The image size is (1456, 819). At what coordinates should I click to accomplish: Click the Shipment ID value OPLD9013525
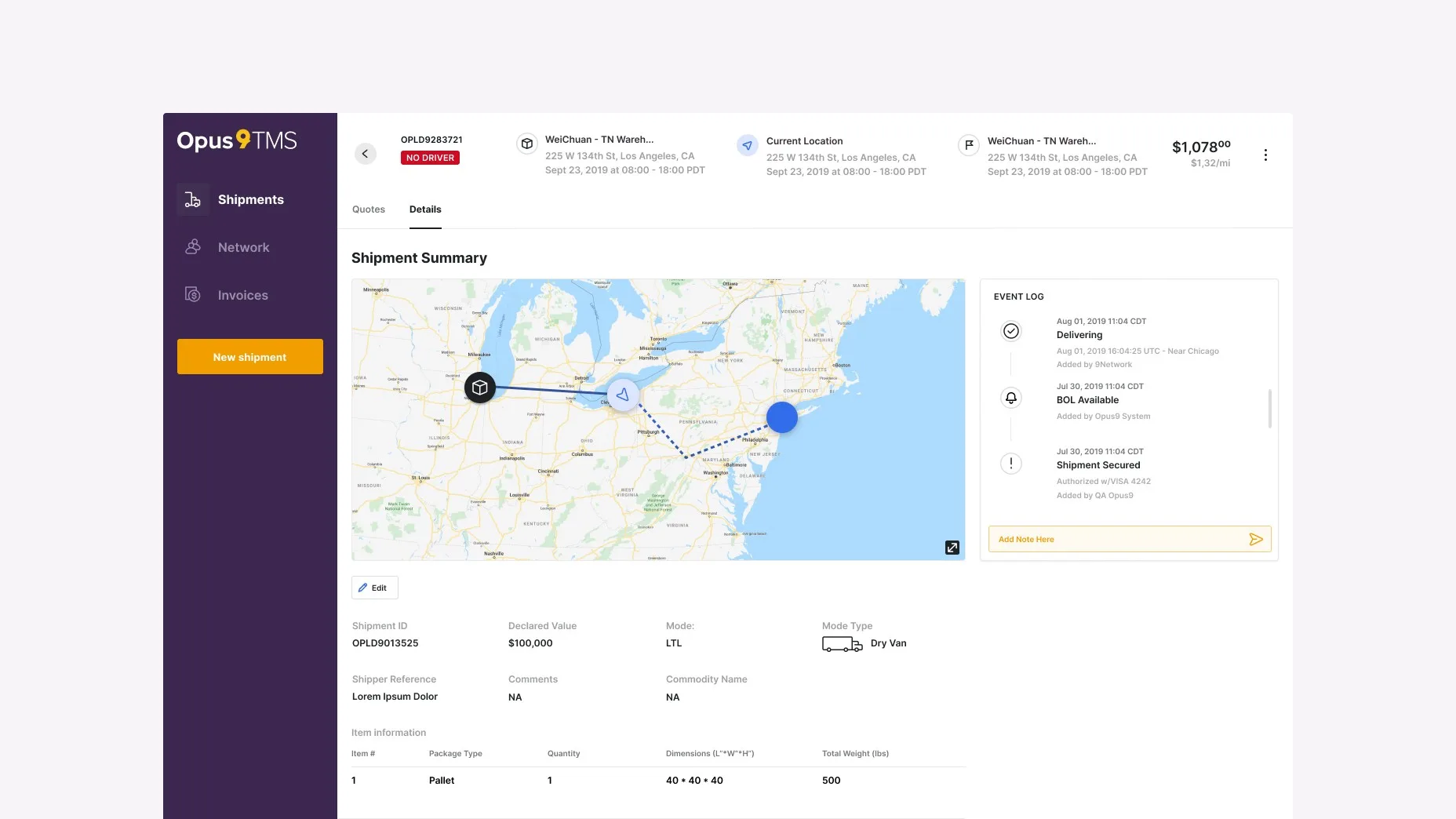tap(385, 643)
